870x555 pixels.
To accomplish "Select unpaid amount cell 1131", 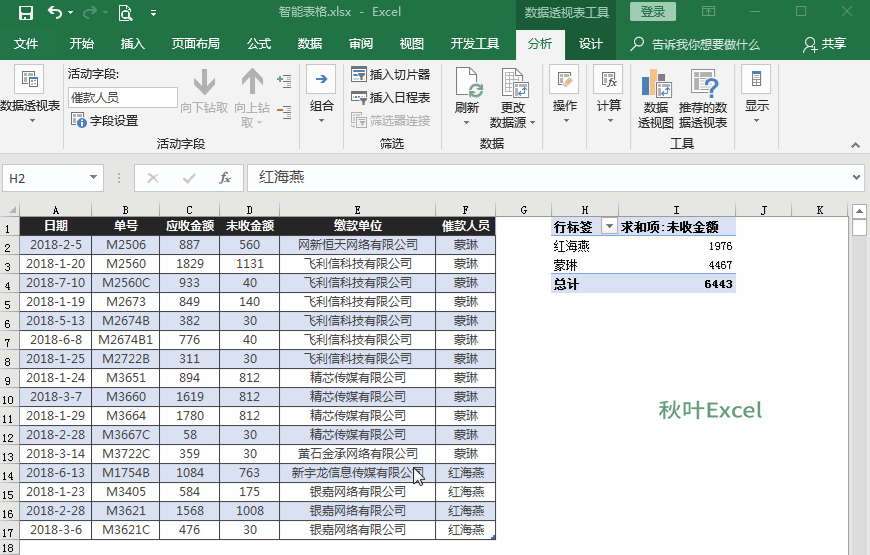I will 250,264.
